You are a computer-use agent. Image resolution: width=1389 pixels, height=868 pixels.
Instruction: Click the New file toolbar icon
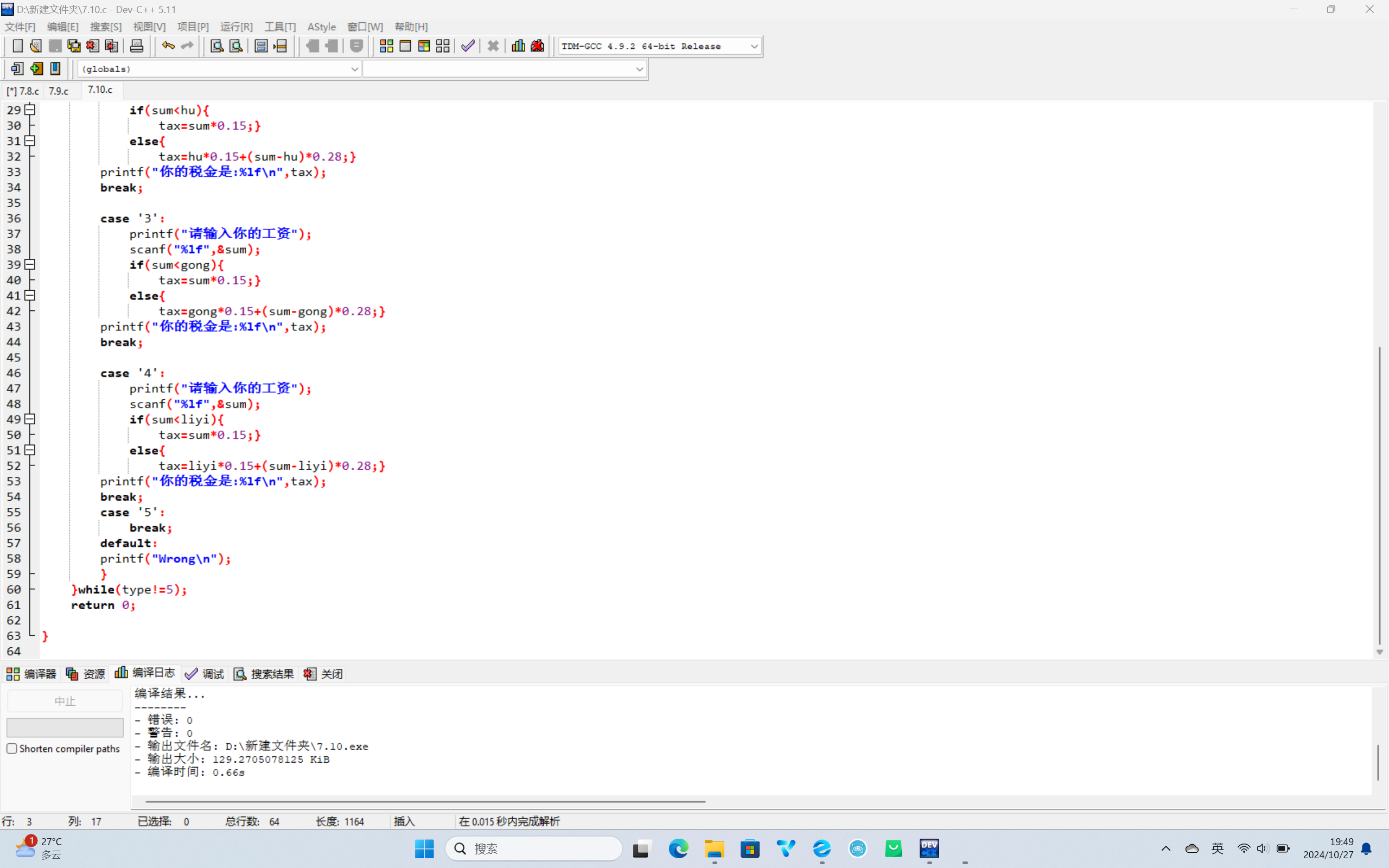click(x=17, y=46)
